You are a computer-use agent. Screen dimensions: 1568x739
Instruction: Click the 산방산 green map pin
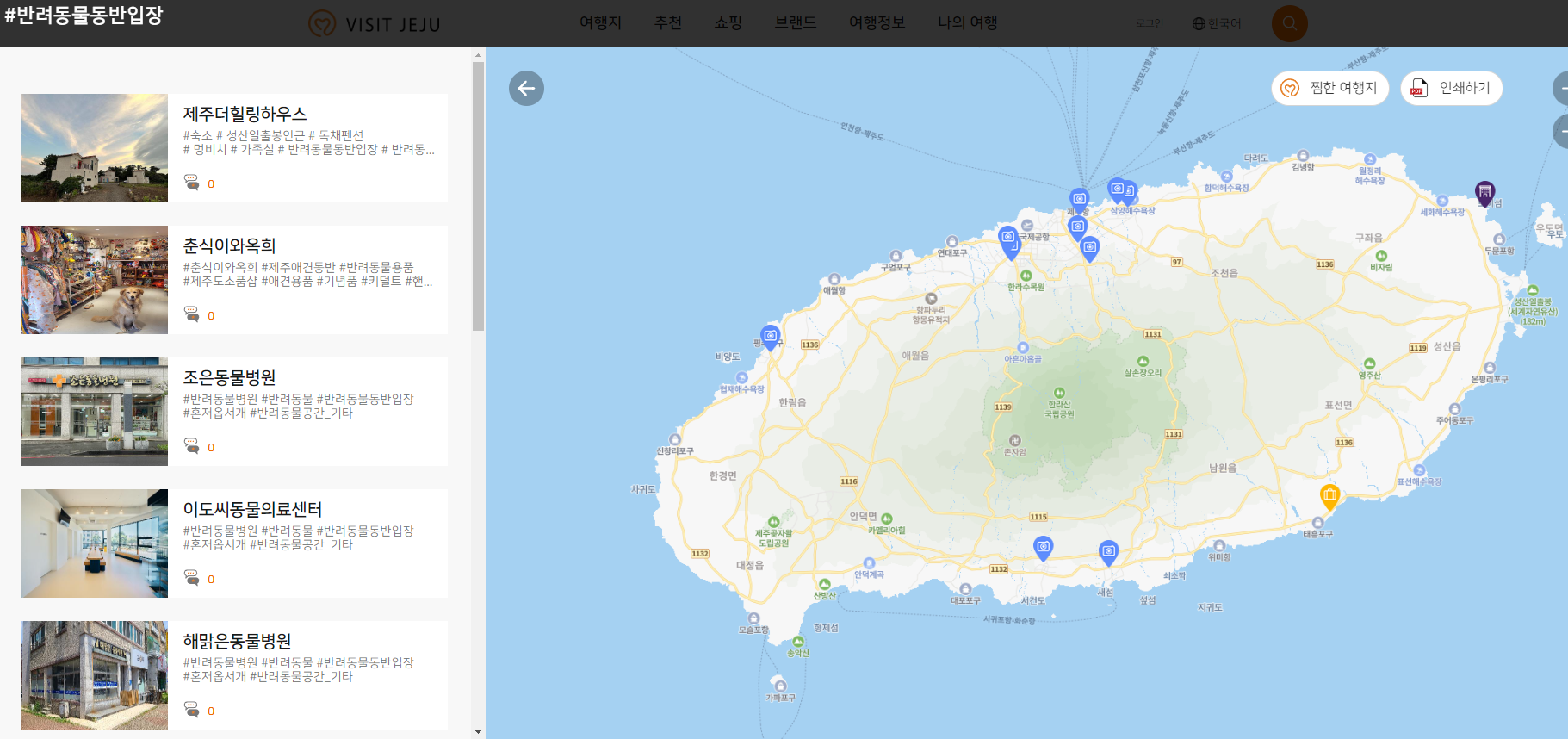click(x=824, y=585)
